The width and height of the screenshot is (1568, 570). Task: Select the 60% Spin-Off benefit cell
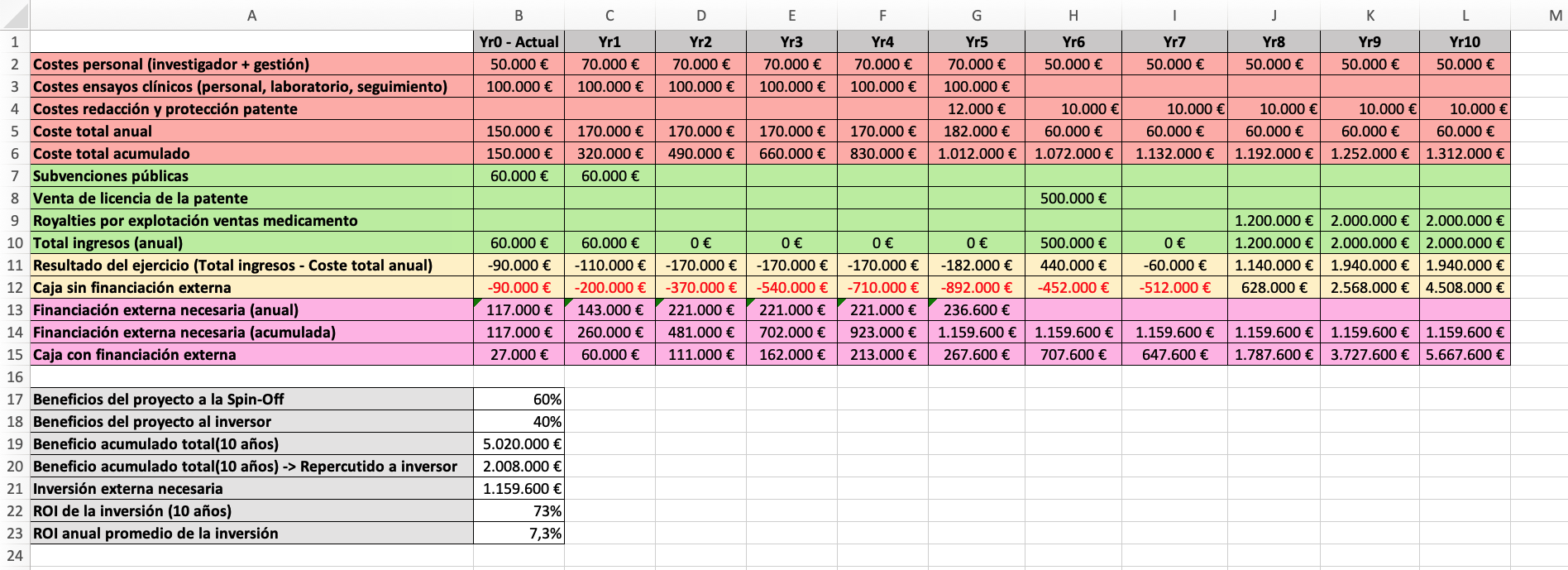click(519, 400)
